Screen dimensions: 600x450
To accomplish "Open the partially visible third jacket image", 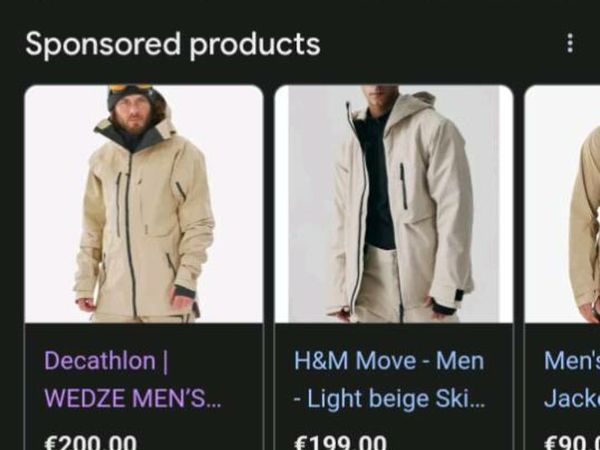I will pos(562,204).
